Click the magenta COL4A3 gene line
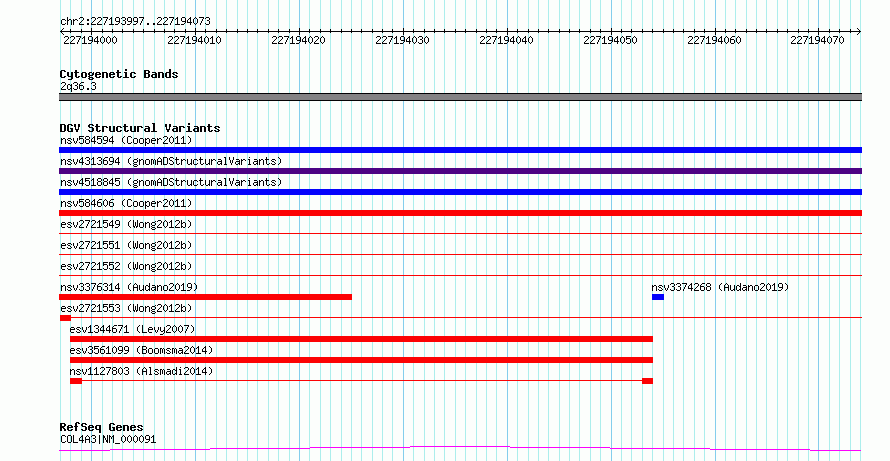 pos(460,449)
